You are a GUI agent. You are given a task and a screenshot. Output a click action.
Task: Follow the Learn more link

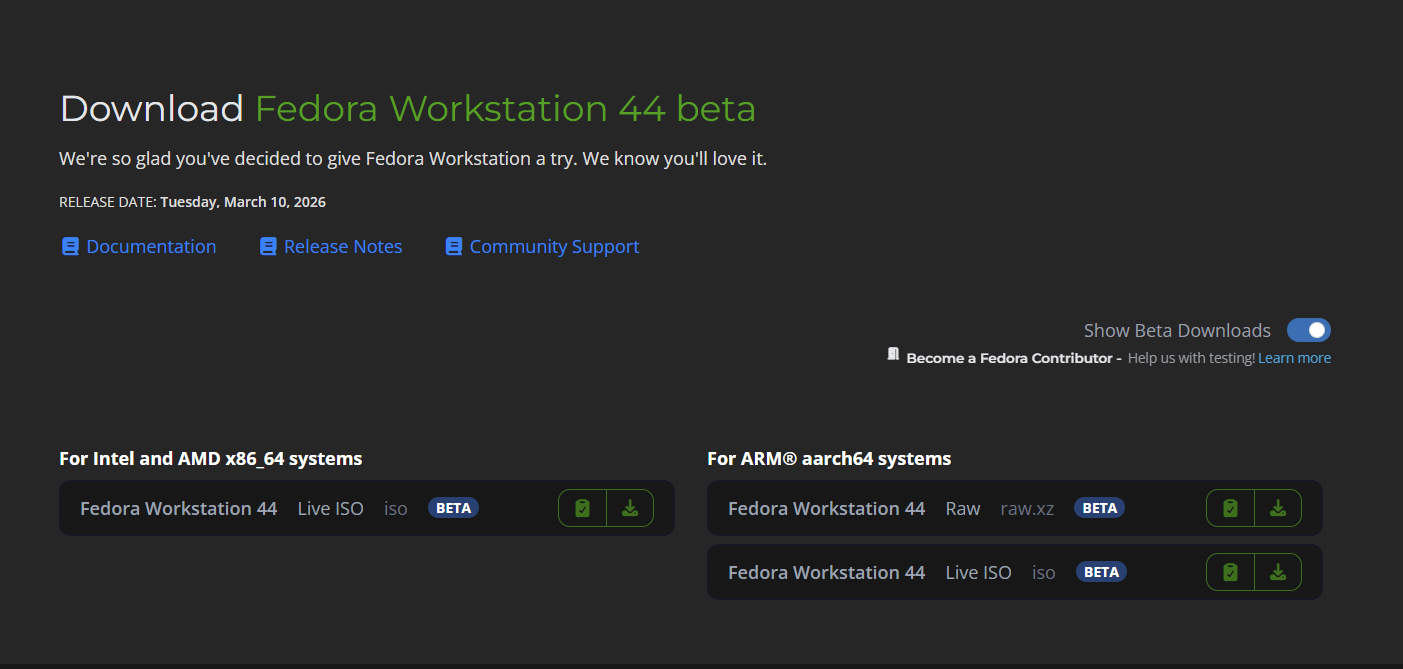tap(1294, 358)
